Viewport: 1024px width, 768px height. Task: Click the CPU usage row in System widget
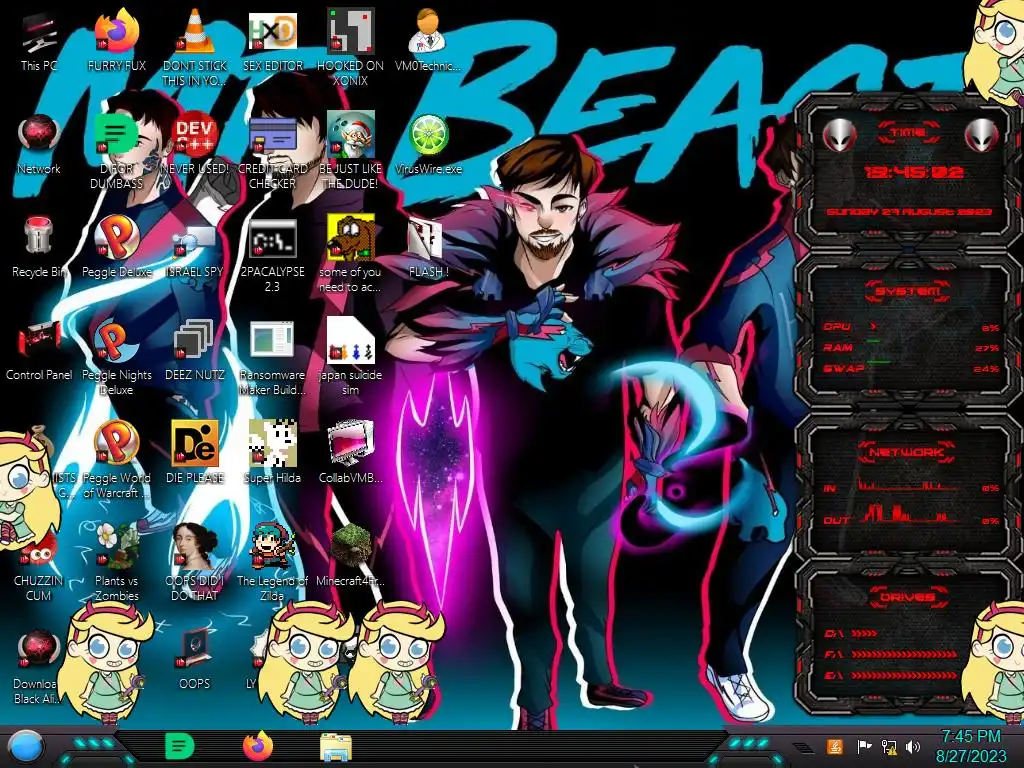click(x=911, y=327)
